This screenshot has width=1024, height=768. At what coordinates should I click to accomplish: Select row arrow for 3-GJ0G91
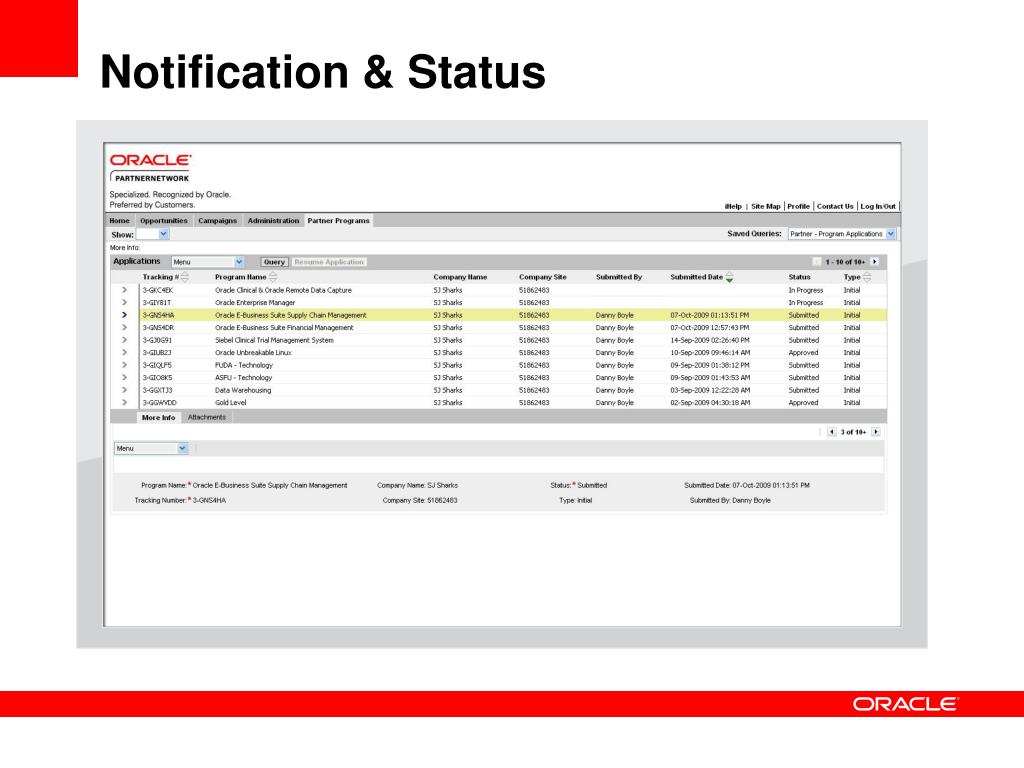tap(124, 340)
